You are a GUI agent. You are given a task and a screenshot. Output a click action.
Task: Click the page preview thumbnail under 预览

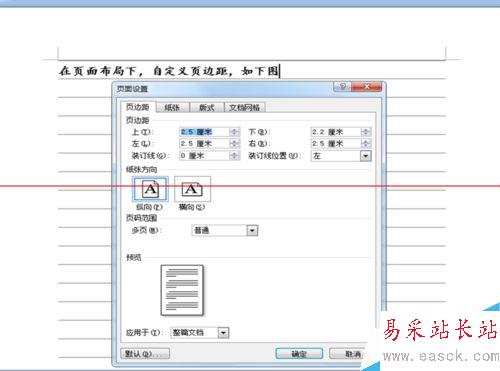click(182, 290)
